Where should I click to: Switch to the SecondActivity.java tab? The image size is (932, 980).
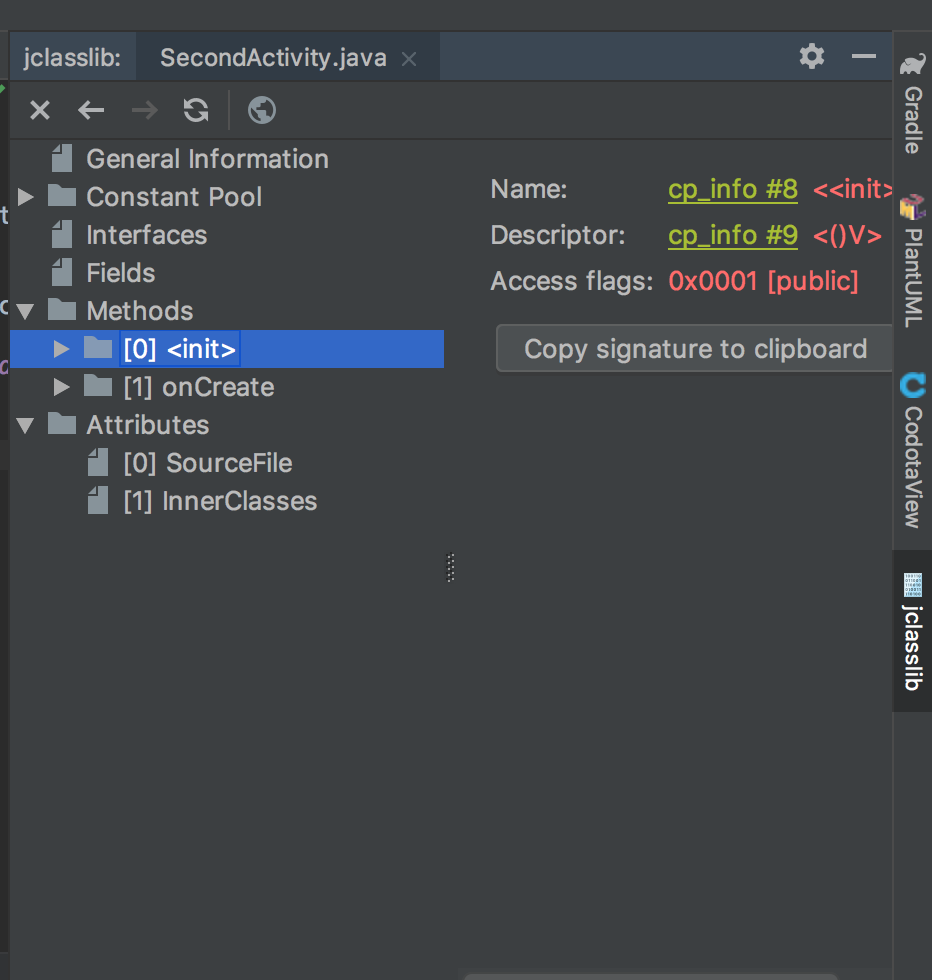pos(273,58)
